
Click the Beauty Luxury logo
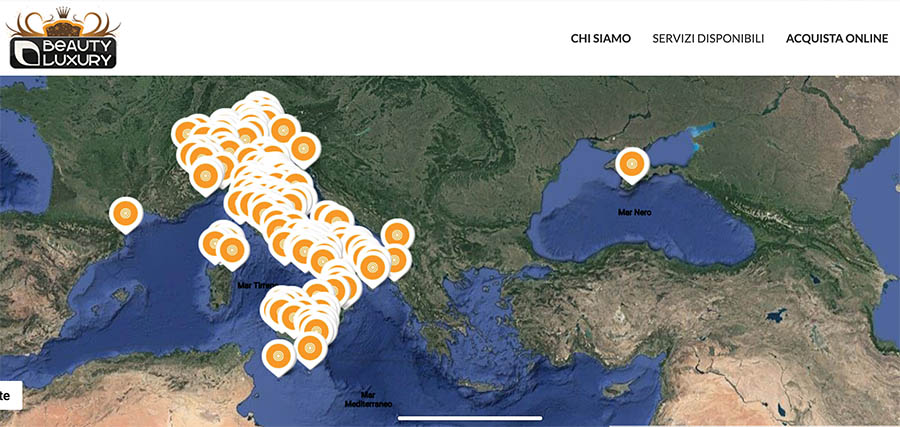tap(63, 38)
